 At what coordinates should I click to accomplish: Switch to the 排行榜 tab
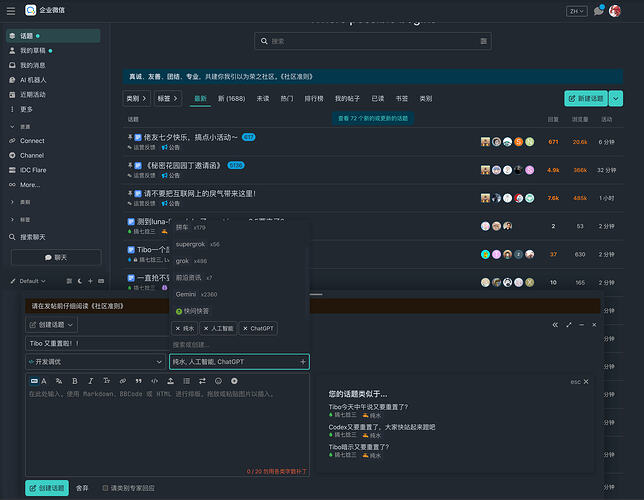tap(314, 99)
